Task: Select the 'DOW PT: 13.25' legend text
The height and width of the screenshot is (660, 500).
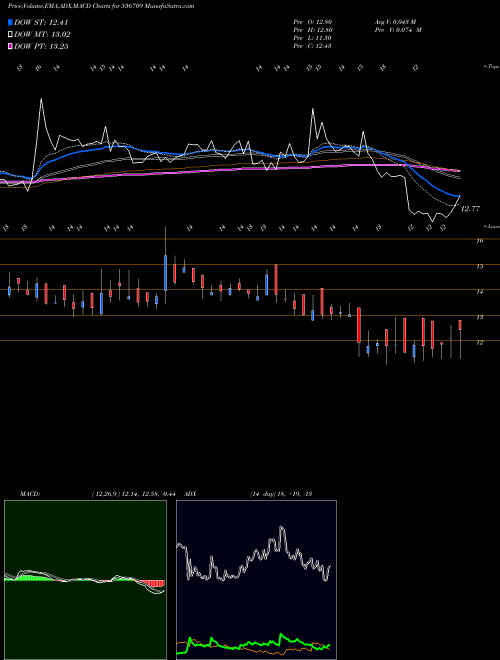Action: point(41,47)
